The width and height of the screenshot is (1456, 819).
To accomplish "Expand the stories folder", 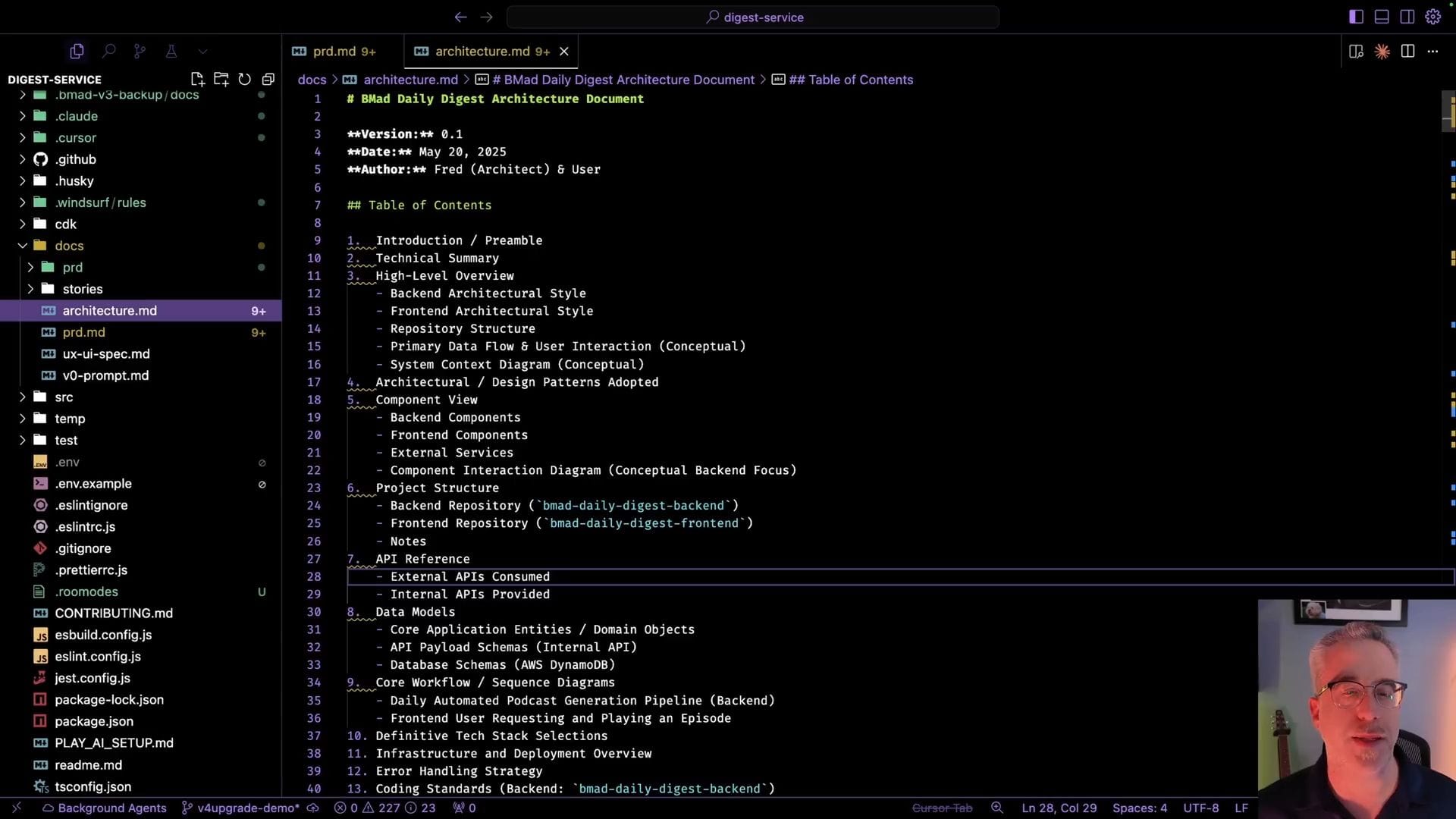I will coord(30,289).
